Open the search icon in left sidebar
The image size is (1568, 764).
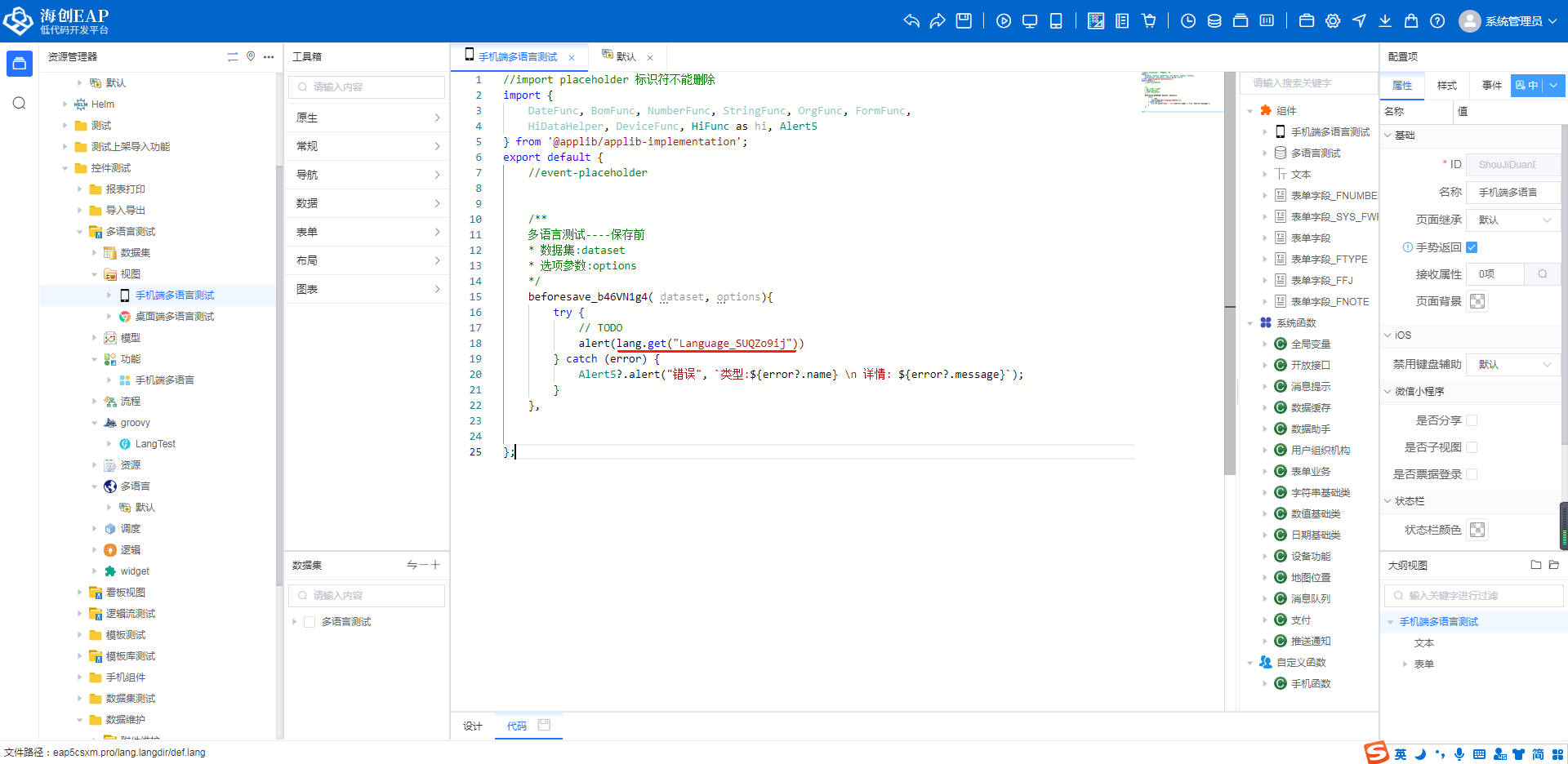[20, 104]
